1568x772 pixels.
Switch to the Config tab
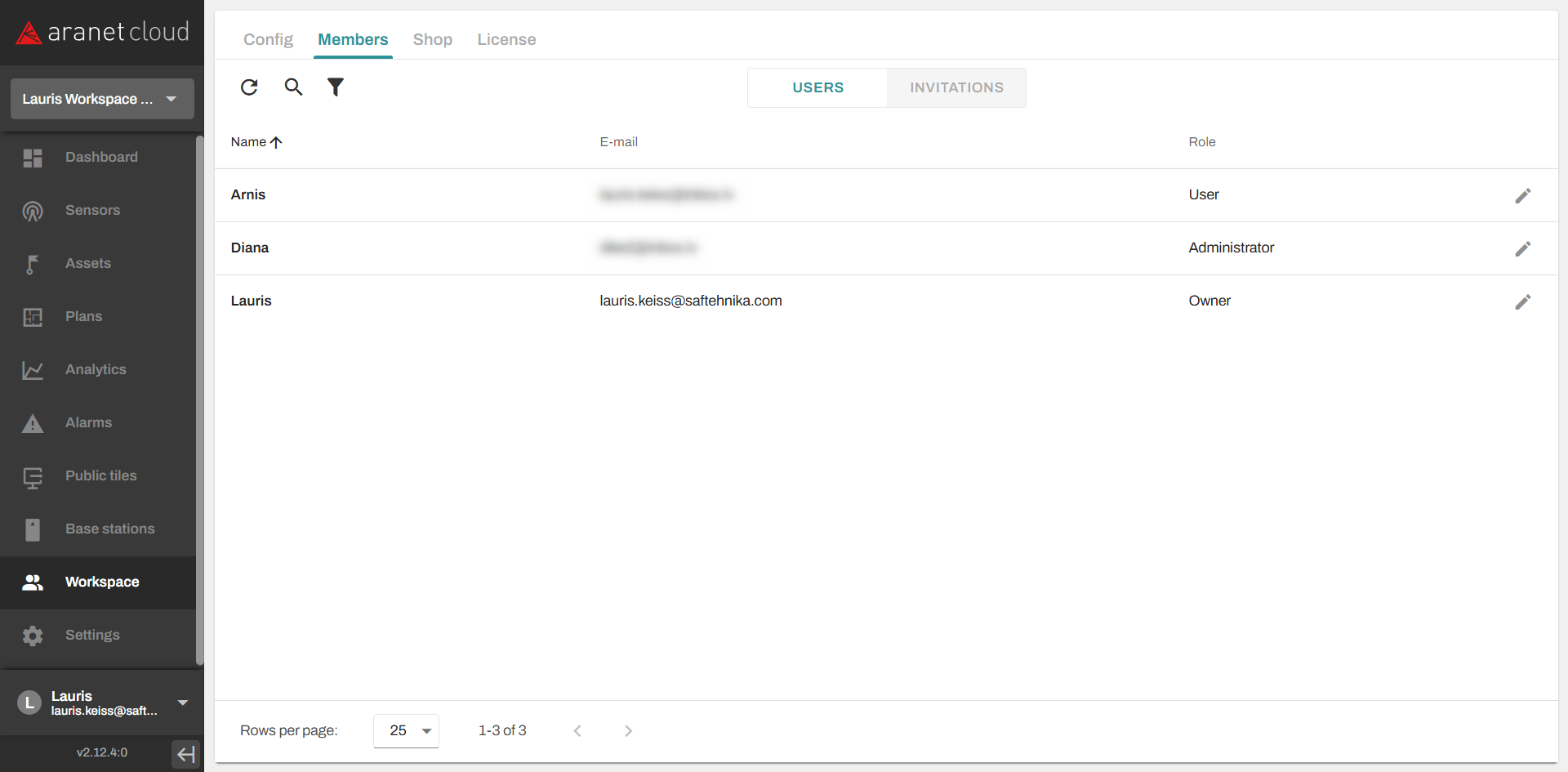pos(268,39)
